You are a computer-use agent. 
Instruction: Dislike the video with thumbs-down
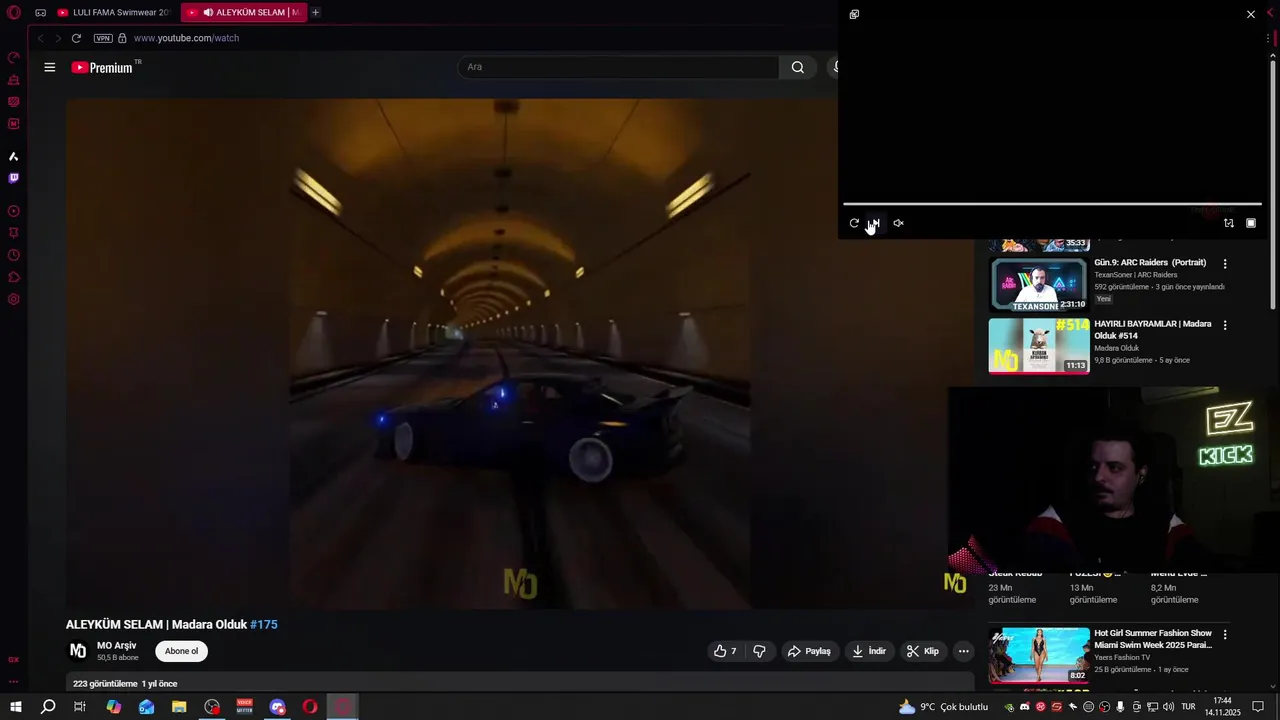pos(759,651)
